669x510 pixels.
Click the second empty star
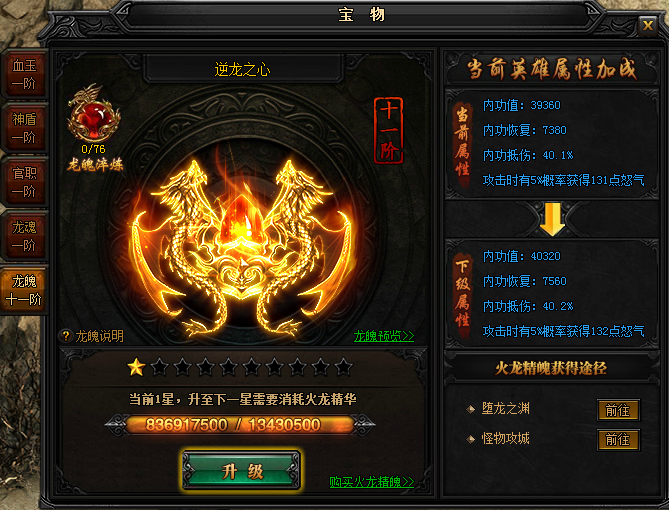coord(183,367)
